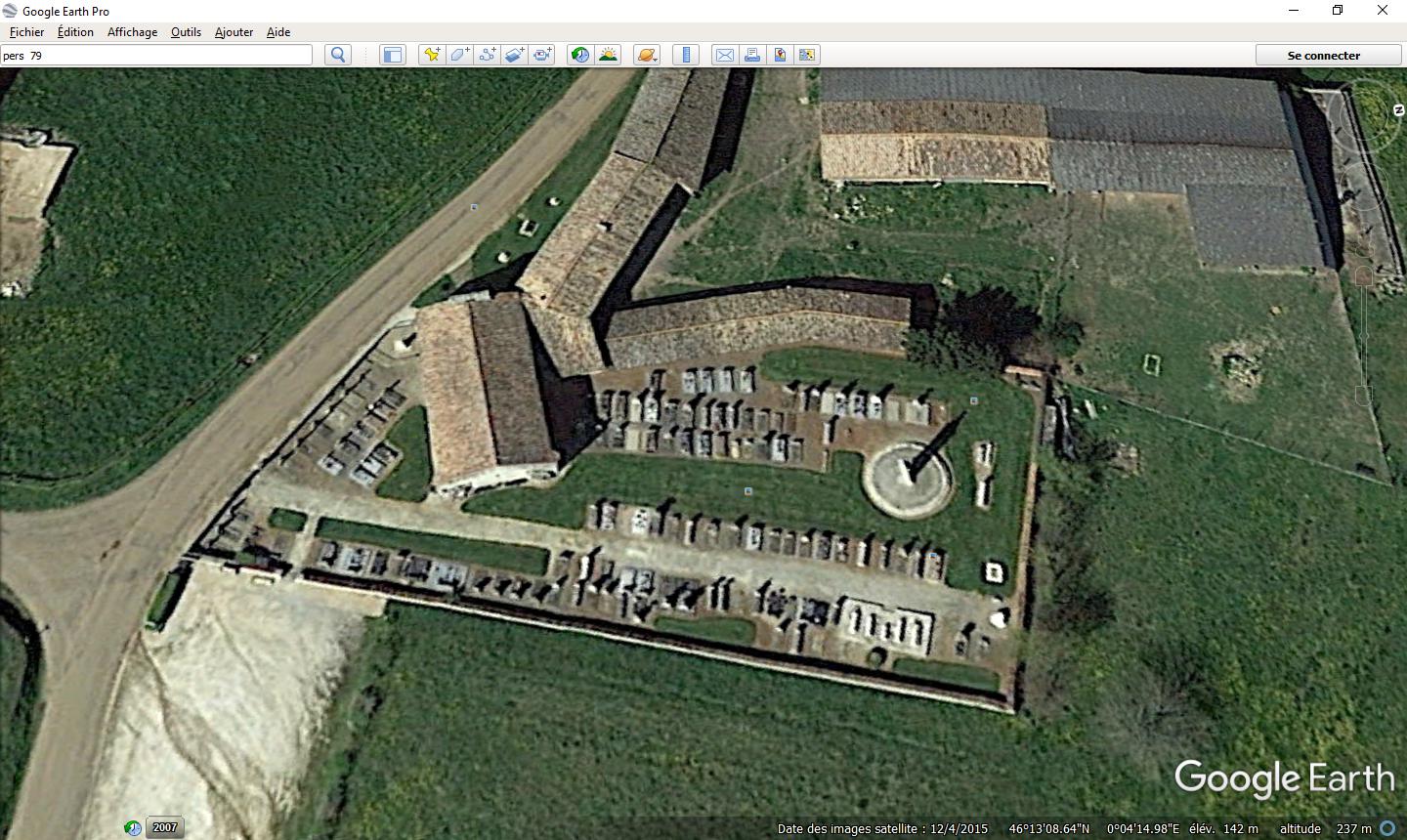The image size is (1407, 840).
Task: Save image of current view
Action: pos(780,55)
